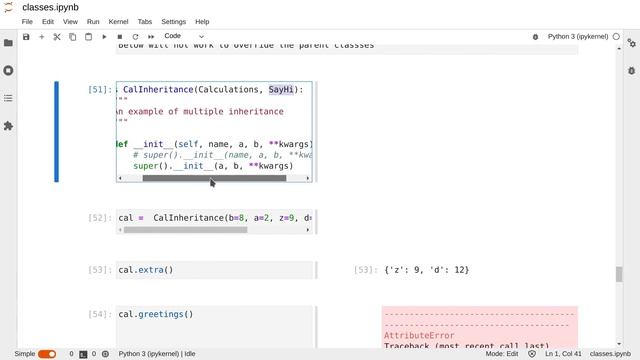The height and width of the screenshot is (360, 640).
Task: Click classes.ipynb in the status bar
Action: pos(610,354)
